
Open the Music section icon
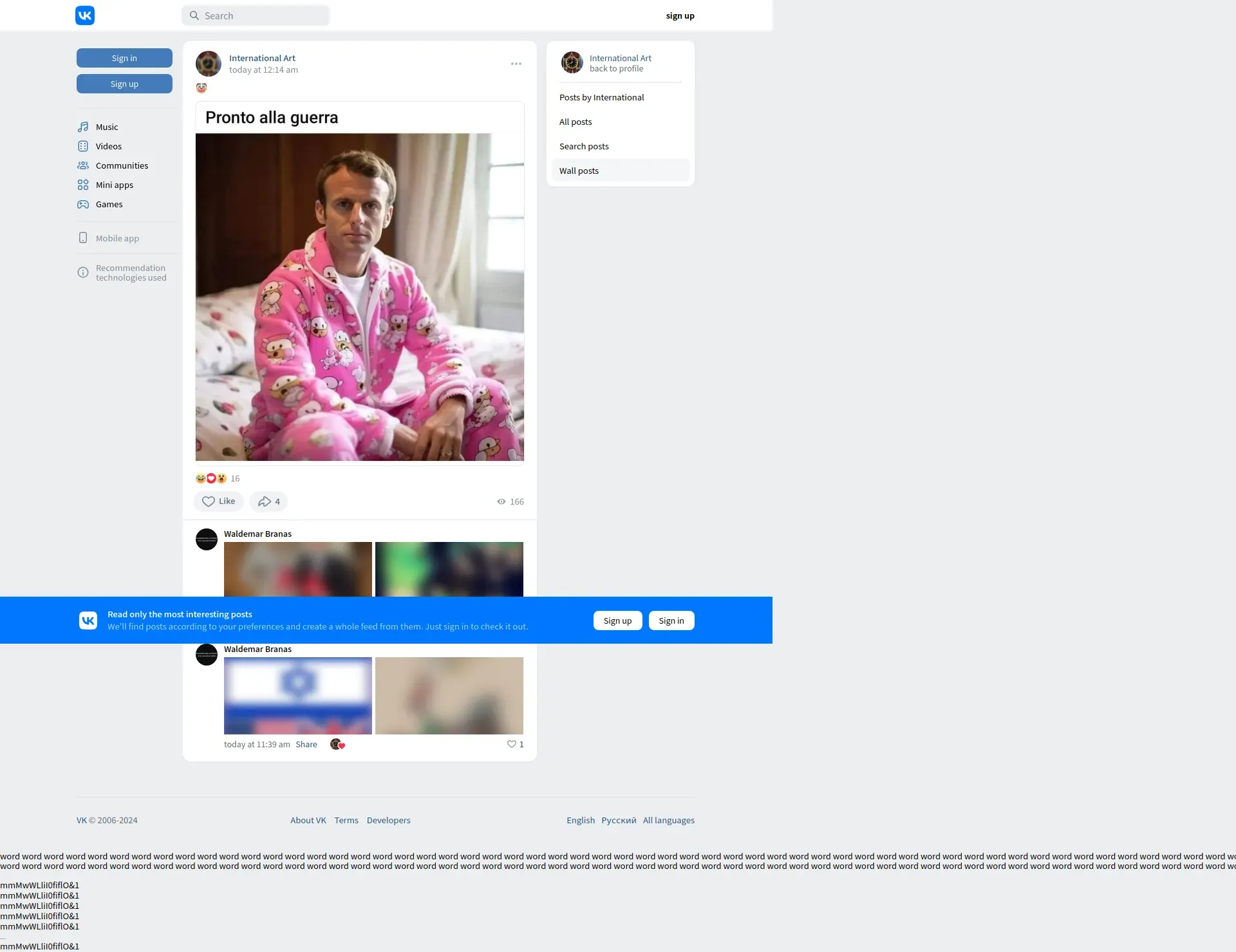pyautogui.click(x=83, y=127)
